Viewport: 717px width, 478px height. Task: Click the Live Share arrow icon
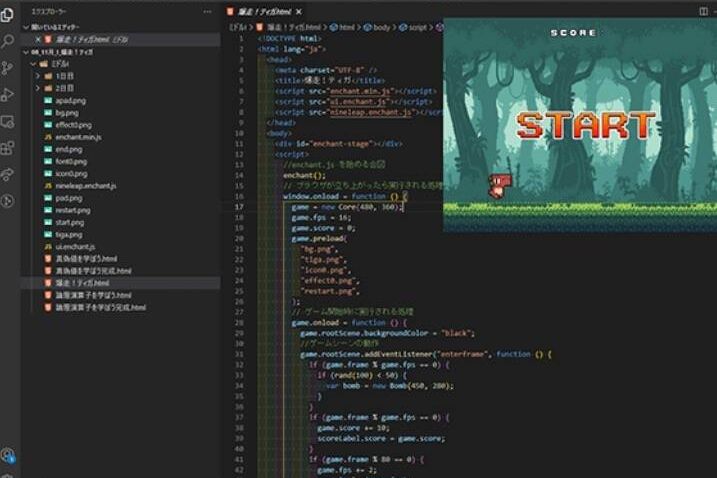(7, 174)
